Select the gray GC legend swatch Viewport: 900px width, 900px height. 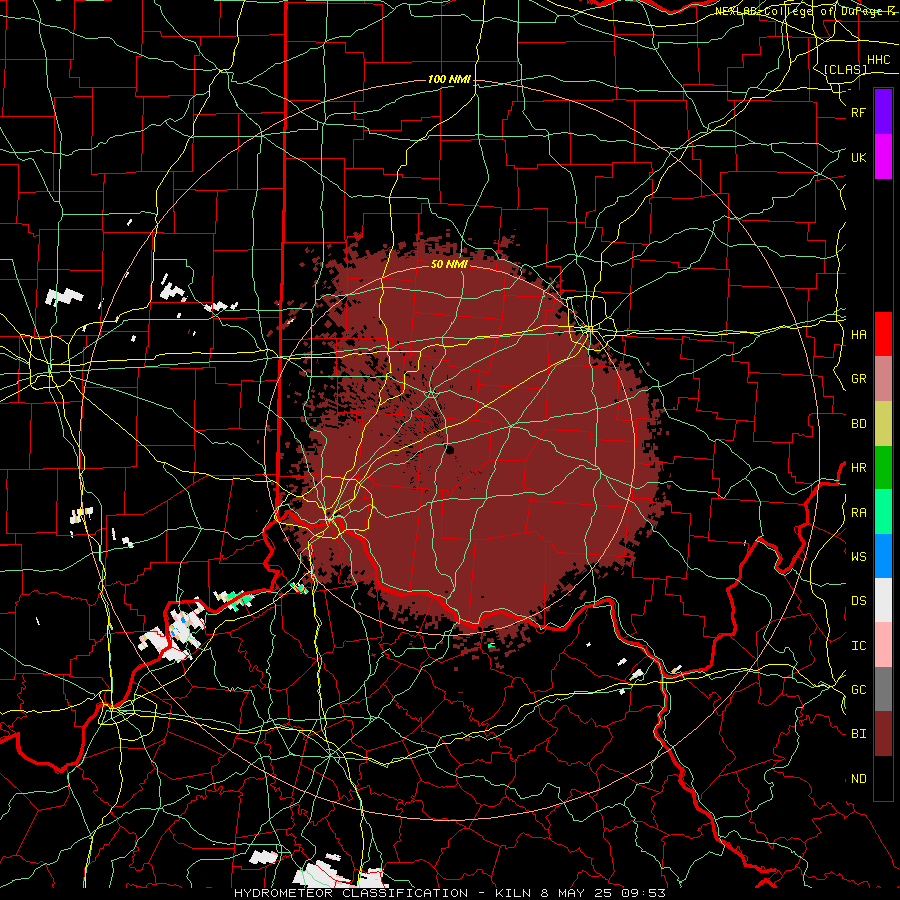coord(883,689)
